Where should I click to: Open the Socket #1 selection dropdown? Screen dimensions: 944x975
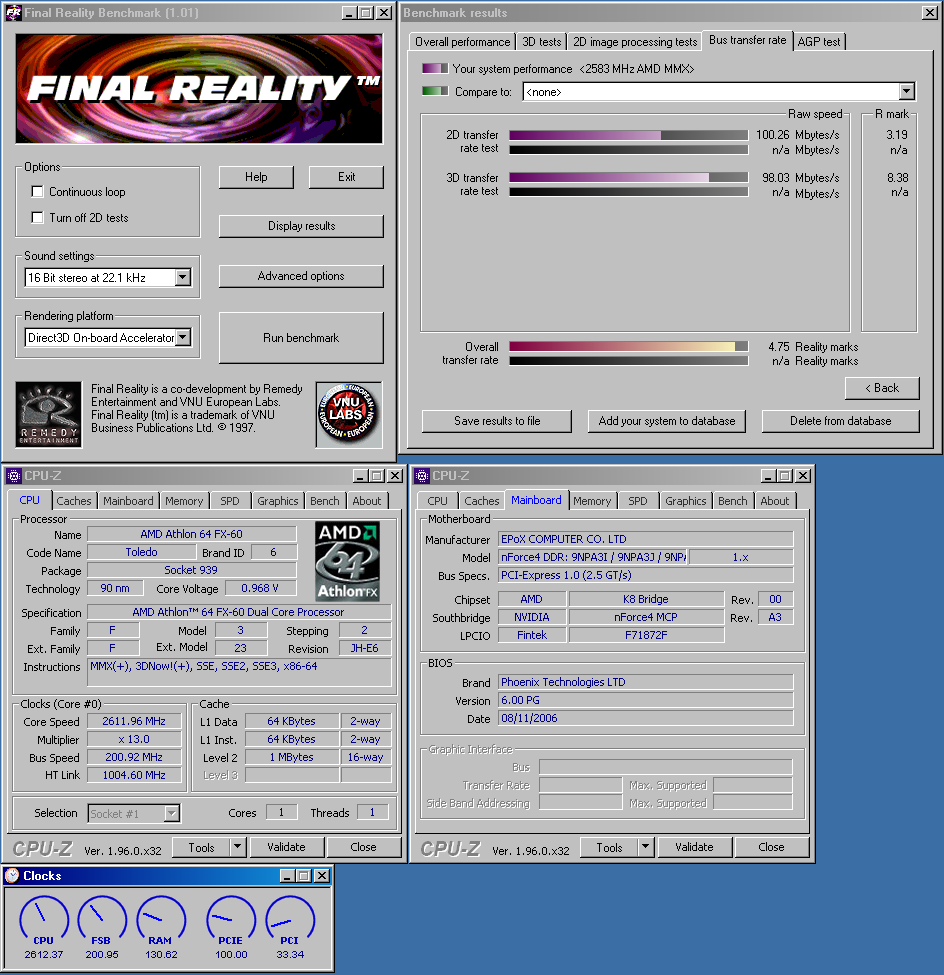pos(172,813)
